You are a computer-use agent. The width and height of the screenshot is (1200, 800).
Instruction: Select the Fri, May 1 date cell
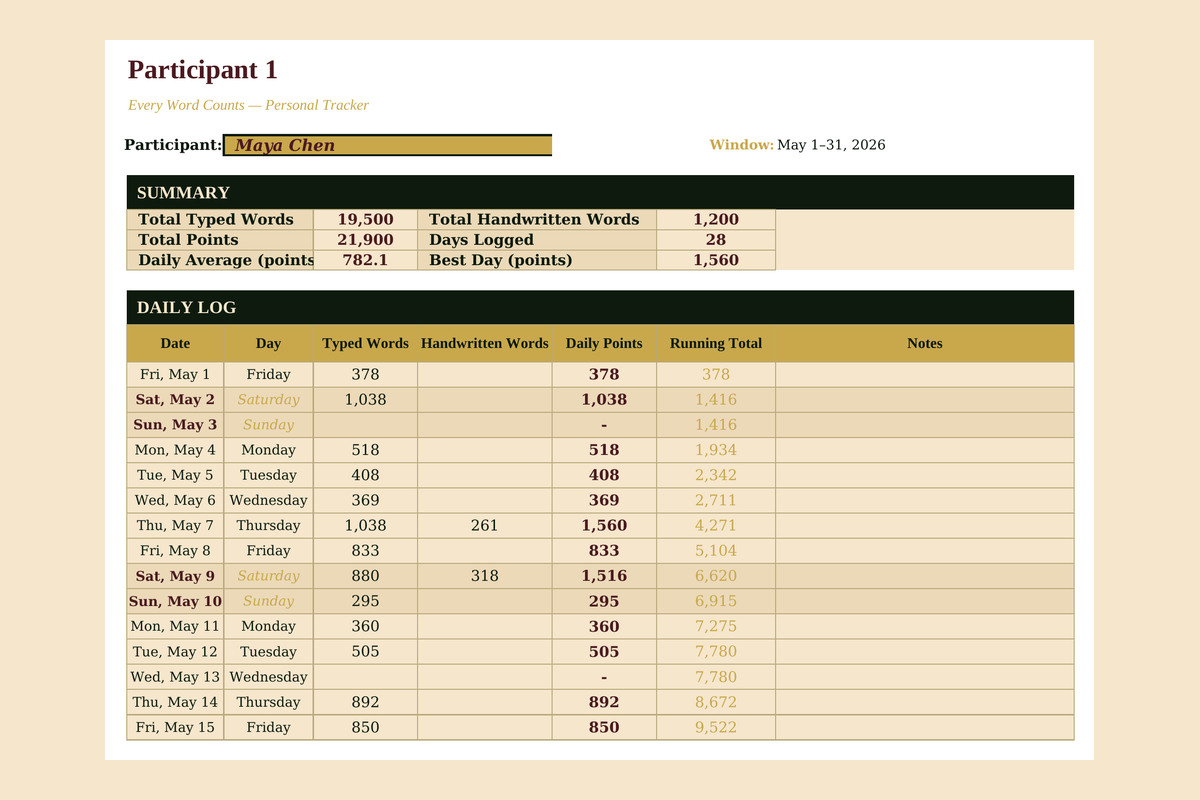(175, 374)
